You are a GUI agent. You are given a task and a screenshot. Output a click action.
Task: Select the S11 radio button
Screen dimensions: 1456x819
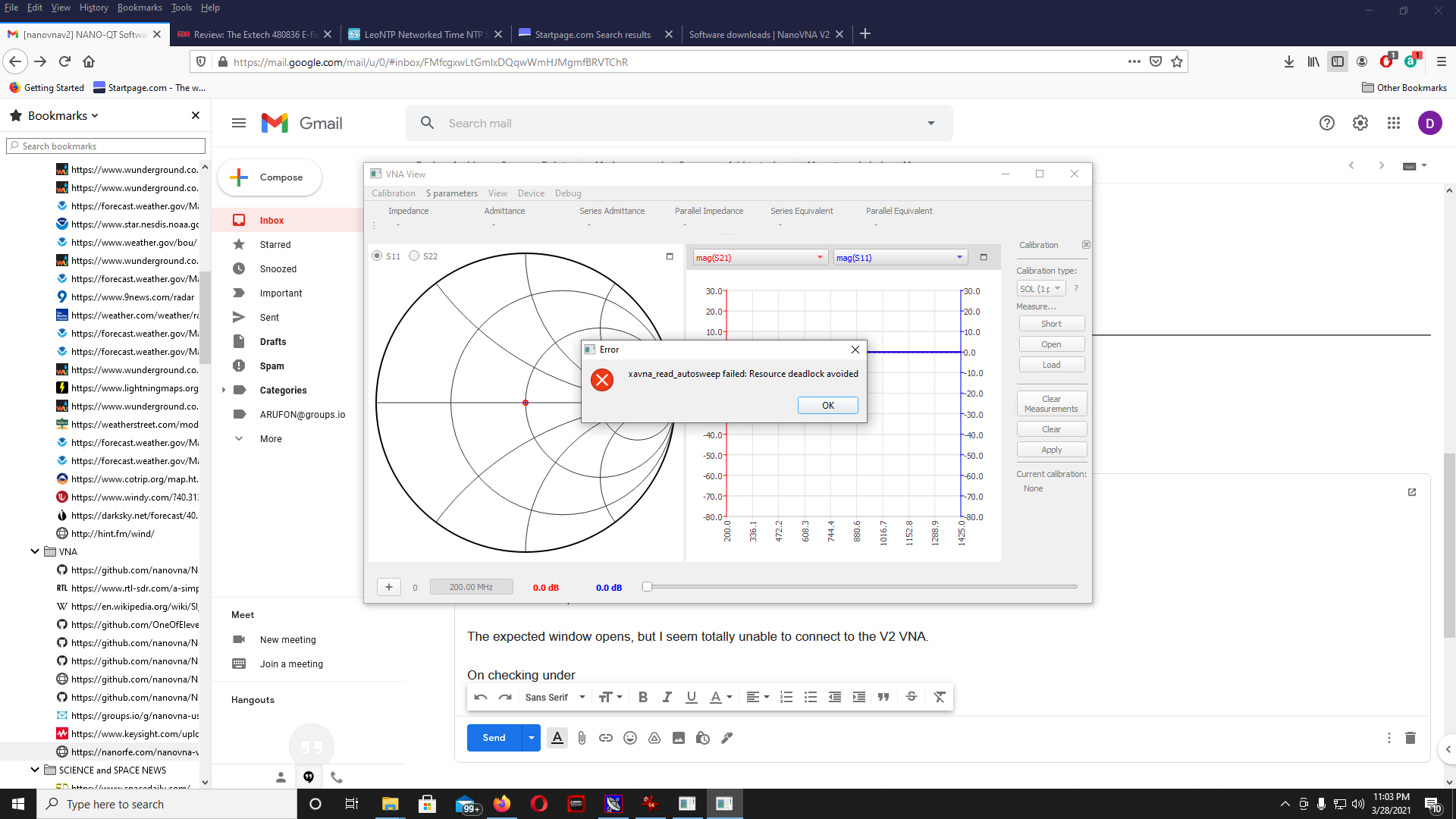point(377,256)
